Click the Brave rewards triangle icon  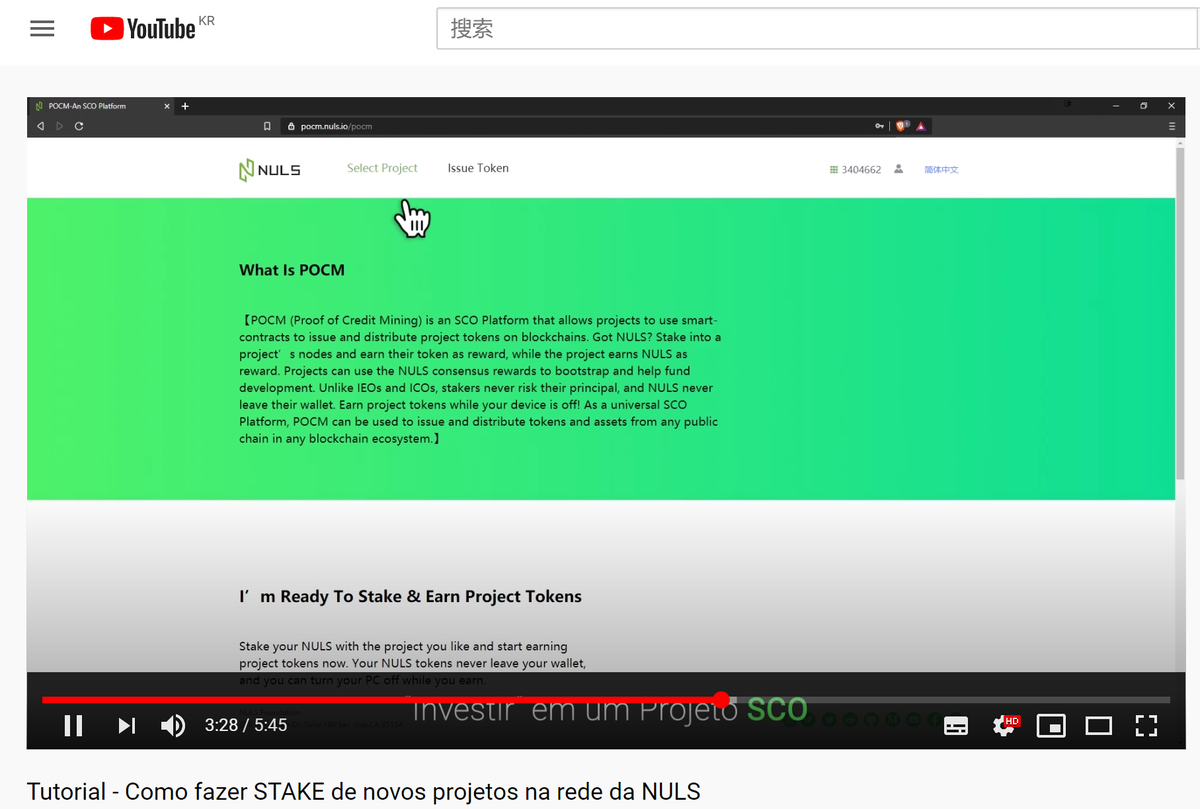click(x=921, y=127)
